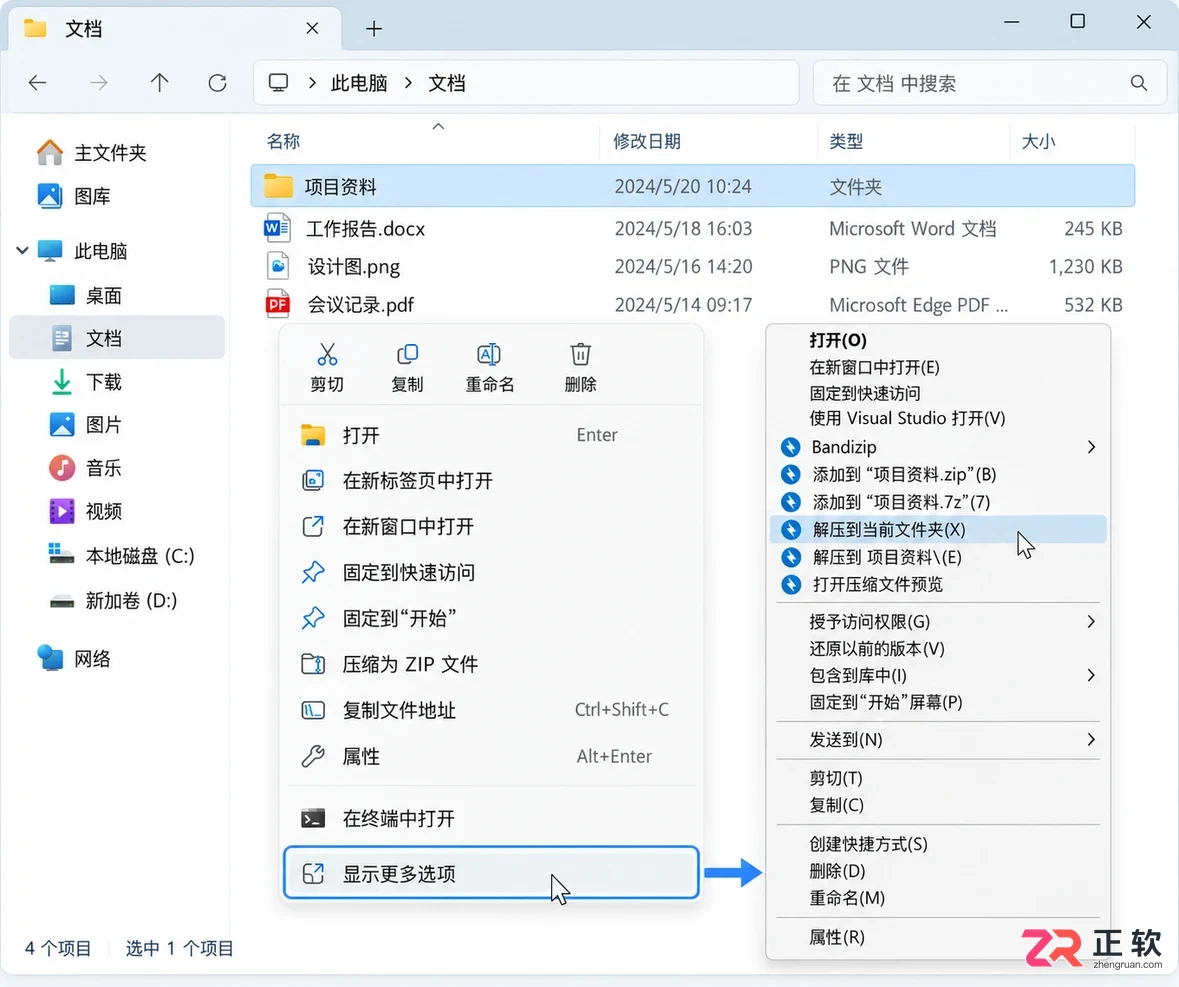Select 文档 in the navigation pane

[x=117, y=338]
